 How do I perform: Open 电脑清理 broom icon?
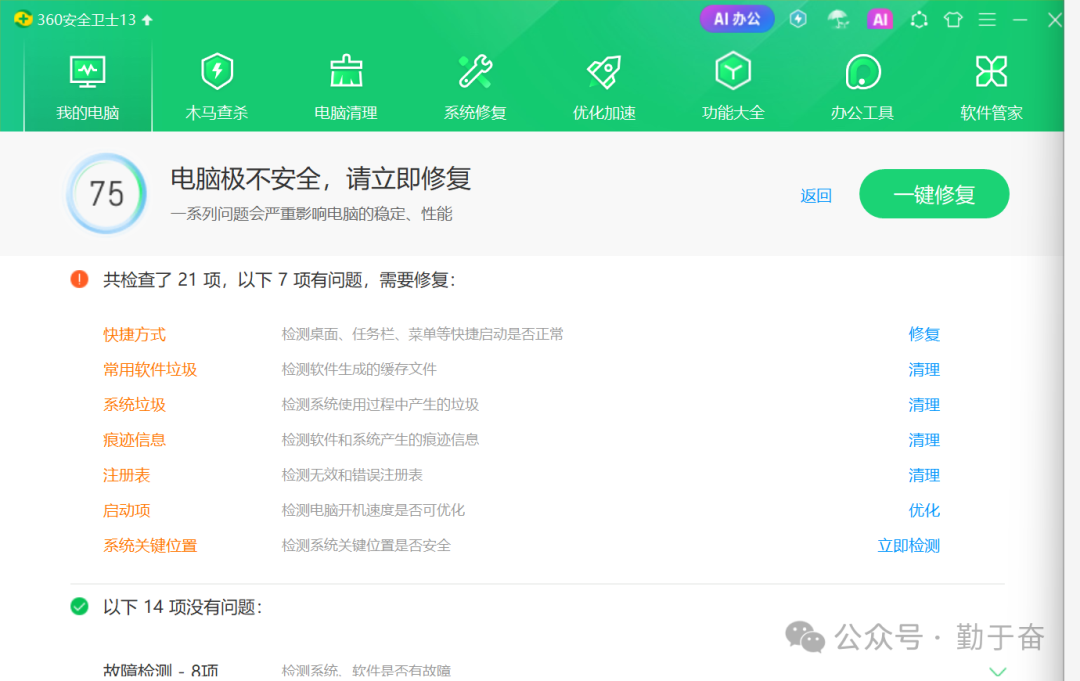[346, 72]
